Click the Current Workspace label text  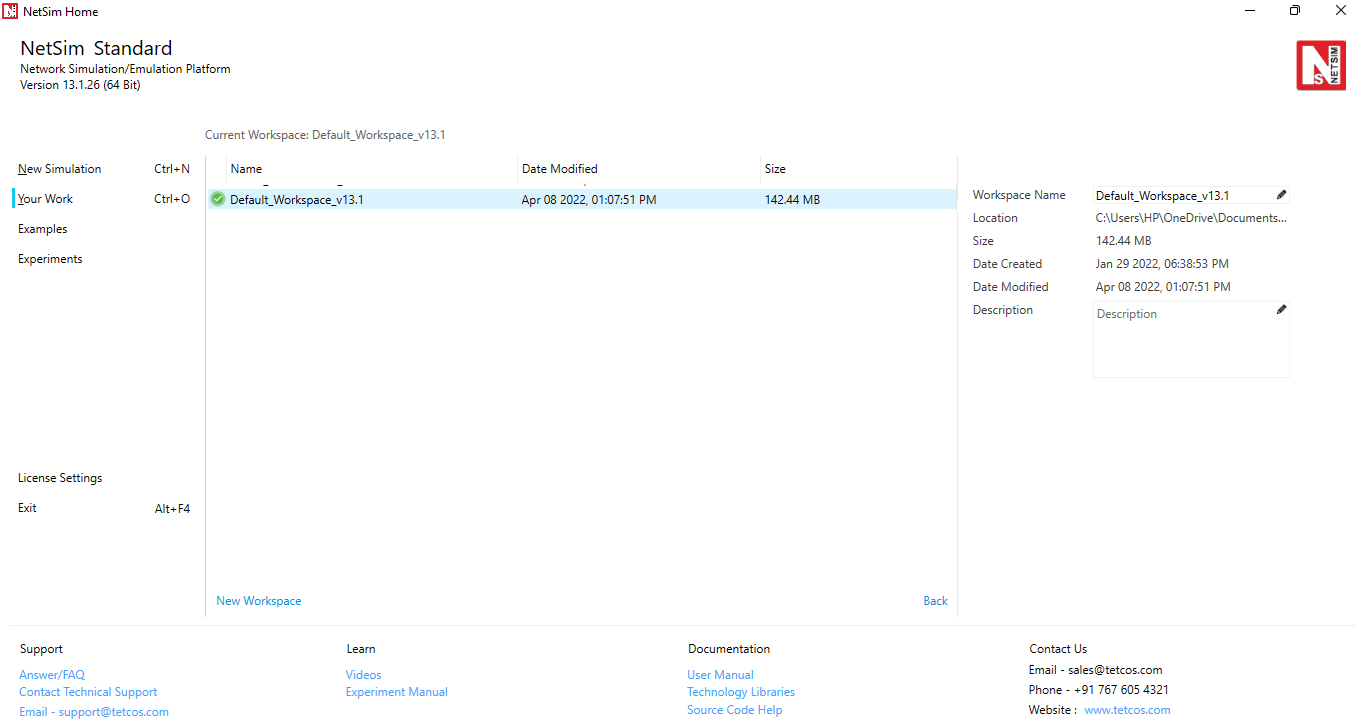click(325, 135)
